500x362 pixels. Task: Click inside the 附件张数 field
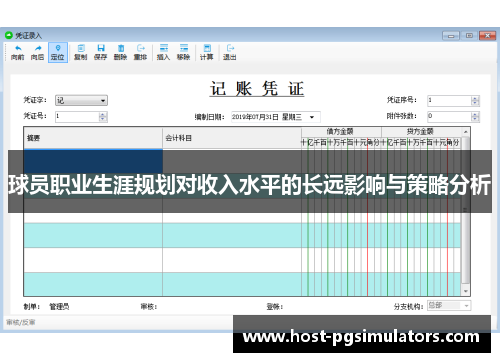point(450,116)
